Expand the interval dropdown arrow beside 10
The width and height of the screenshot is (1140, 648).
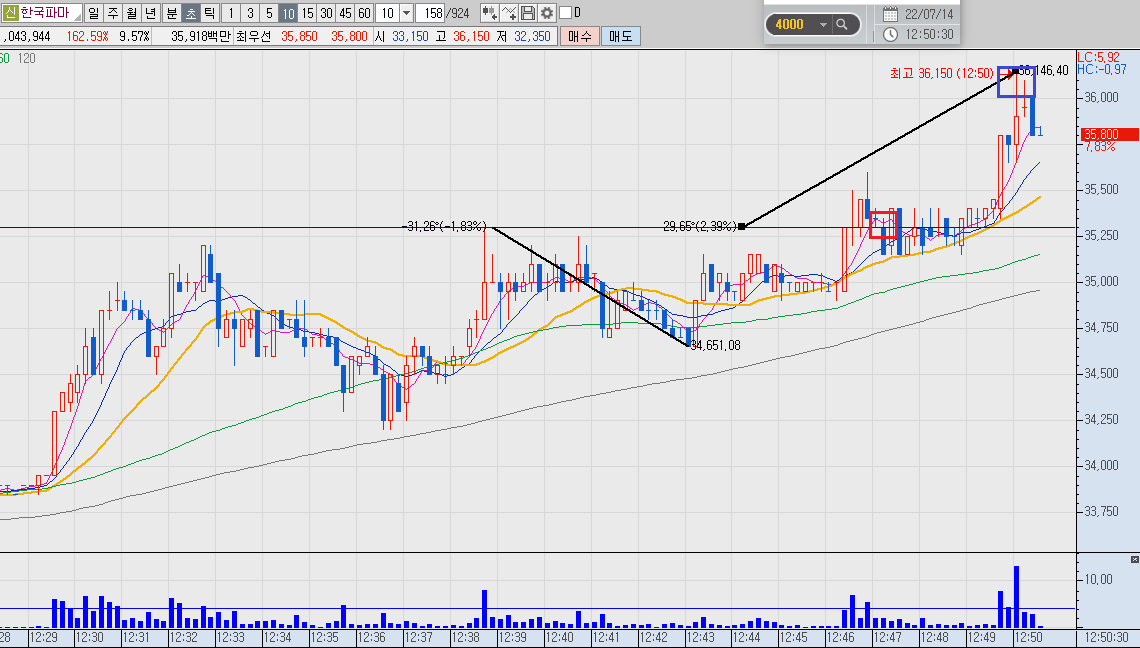point(406,13)
